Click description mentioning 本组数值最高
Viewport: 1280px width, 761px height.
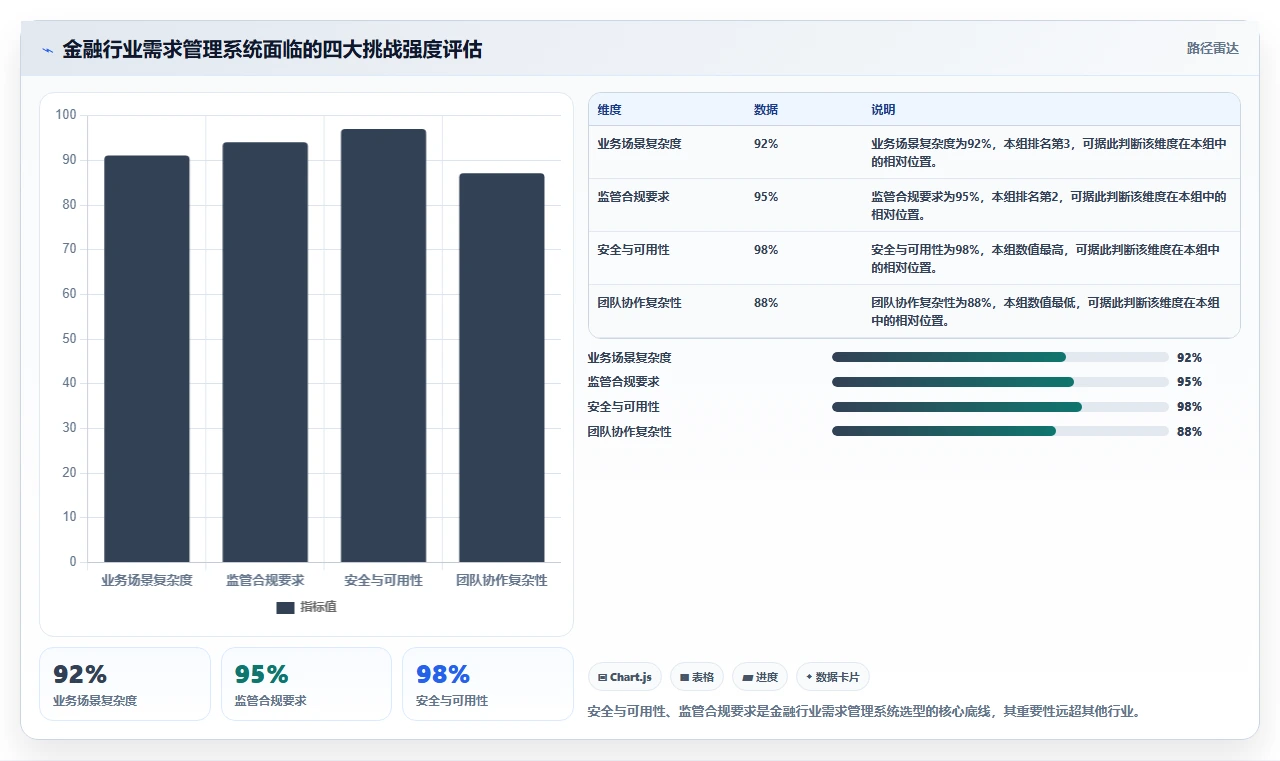point(1046,258)
